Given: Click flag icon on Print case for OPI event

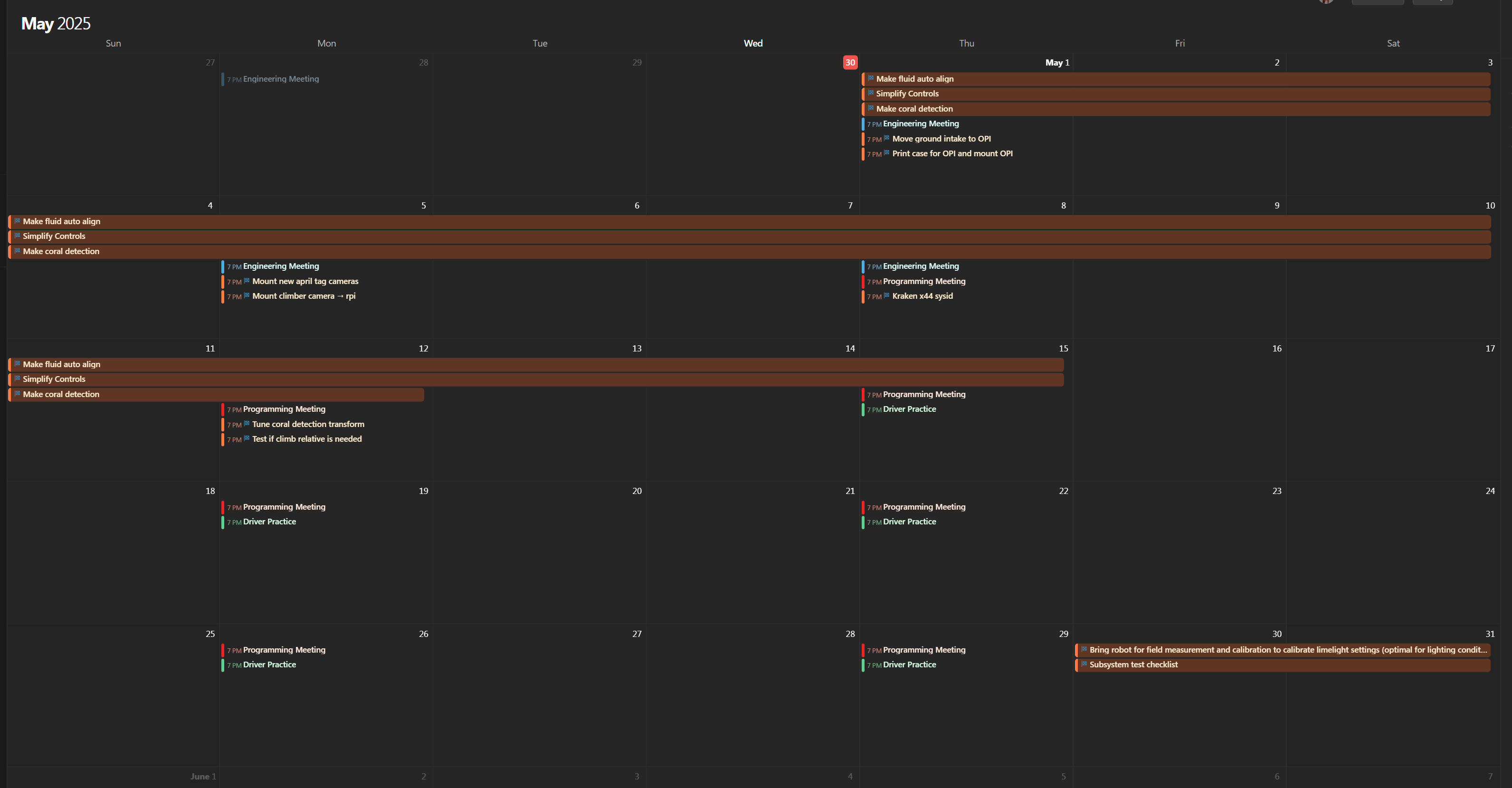Looking at the screenshot, I should (x=886, y=153).
